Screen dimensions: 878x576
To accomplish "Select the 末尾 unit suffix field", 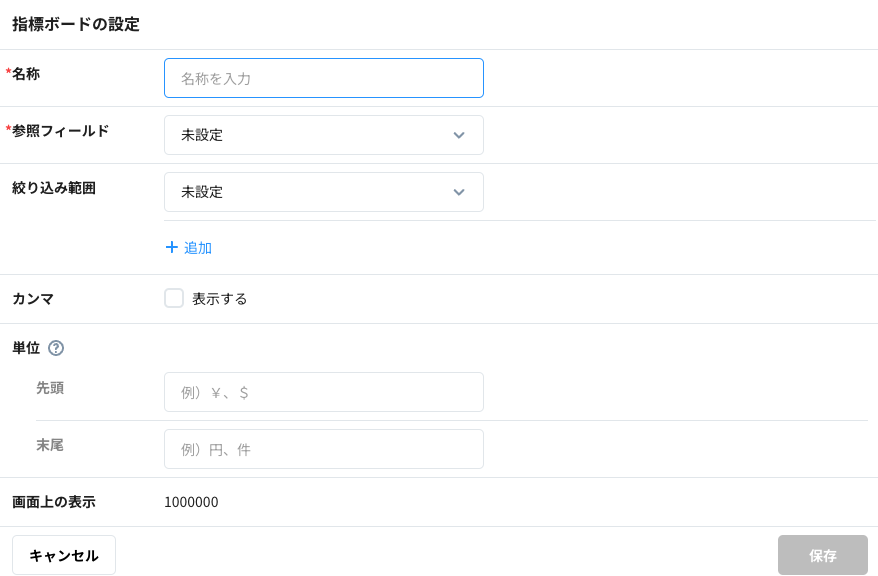I will click(x=323, y=449).
